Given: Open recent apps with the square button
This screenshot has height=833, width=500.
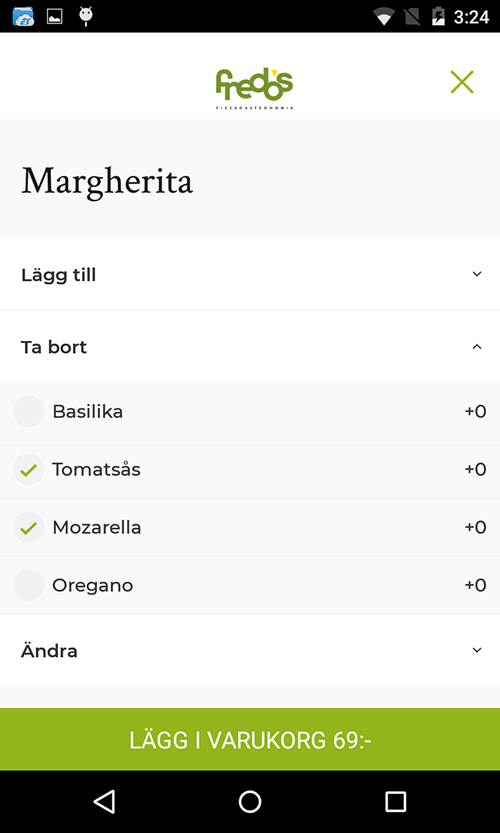Looking at the screenshot, I should [x=395, y=801].
